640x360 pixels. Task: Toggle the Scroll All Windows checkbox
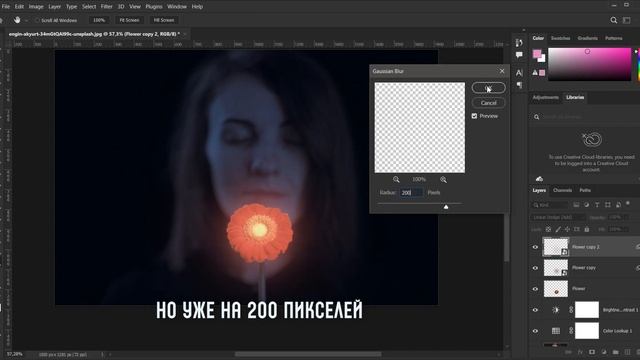(x=37, y=20)
